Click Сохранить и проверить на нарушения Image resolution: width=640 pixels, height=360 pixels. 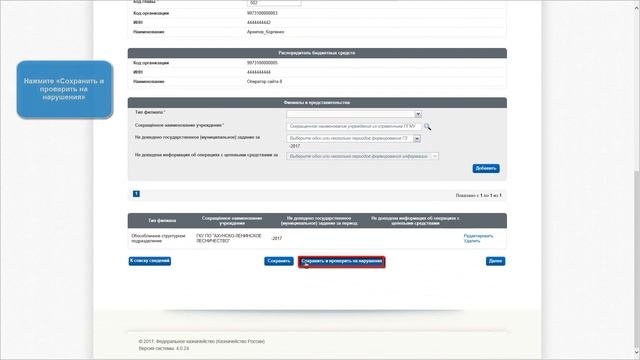click(342, 262)
